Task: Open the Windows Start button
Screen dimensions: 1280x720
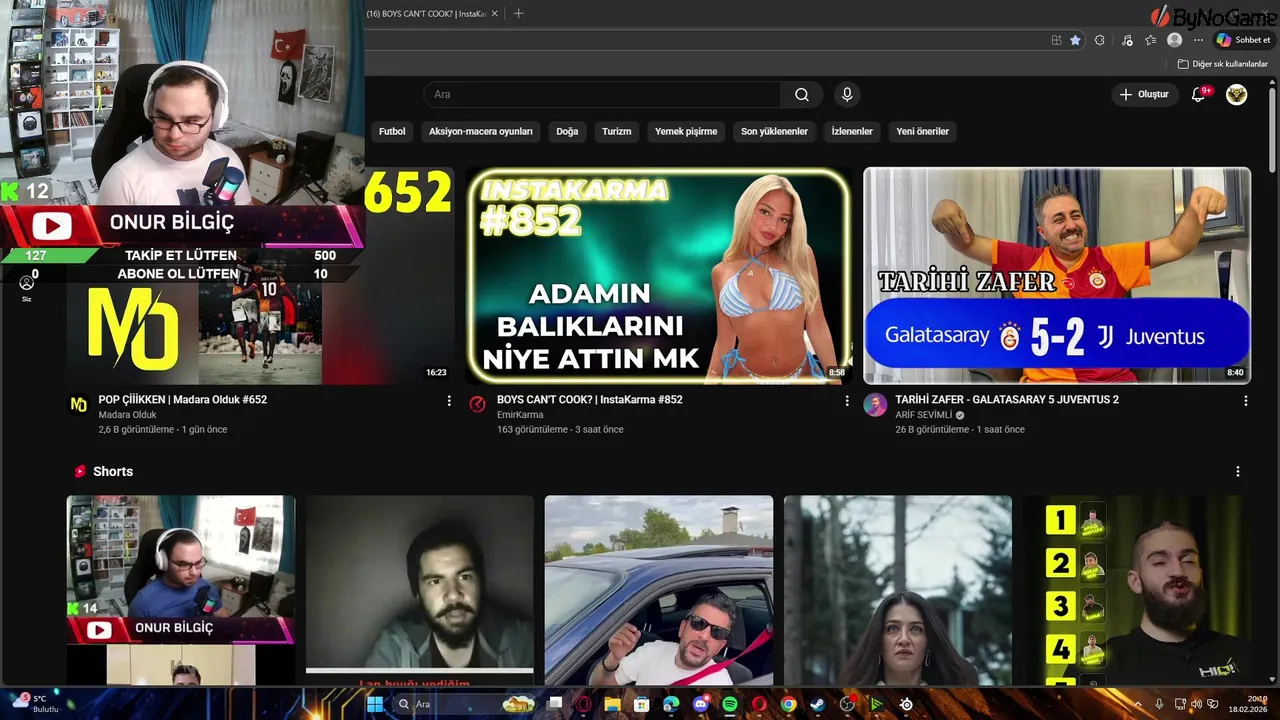Action: click(x=374, y=704)
